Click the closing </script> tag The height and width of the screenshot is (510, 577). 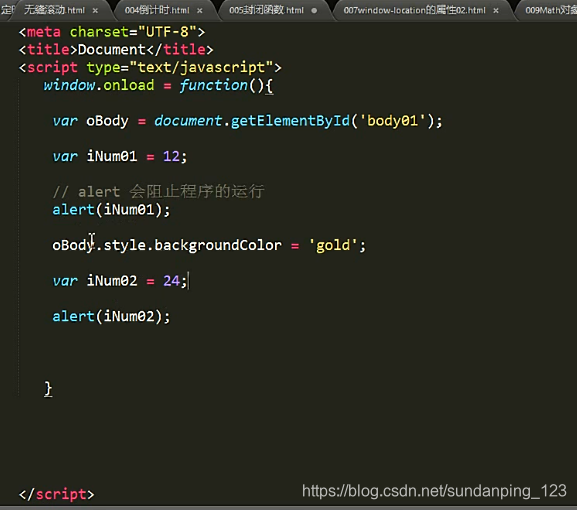coord(56,494)
